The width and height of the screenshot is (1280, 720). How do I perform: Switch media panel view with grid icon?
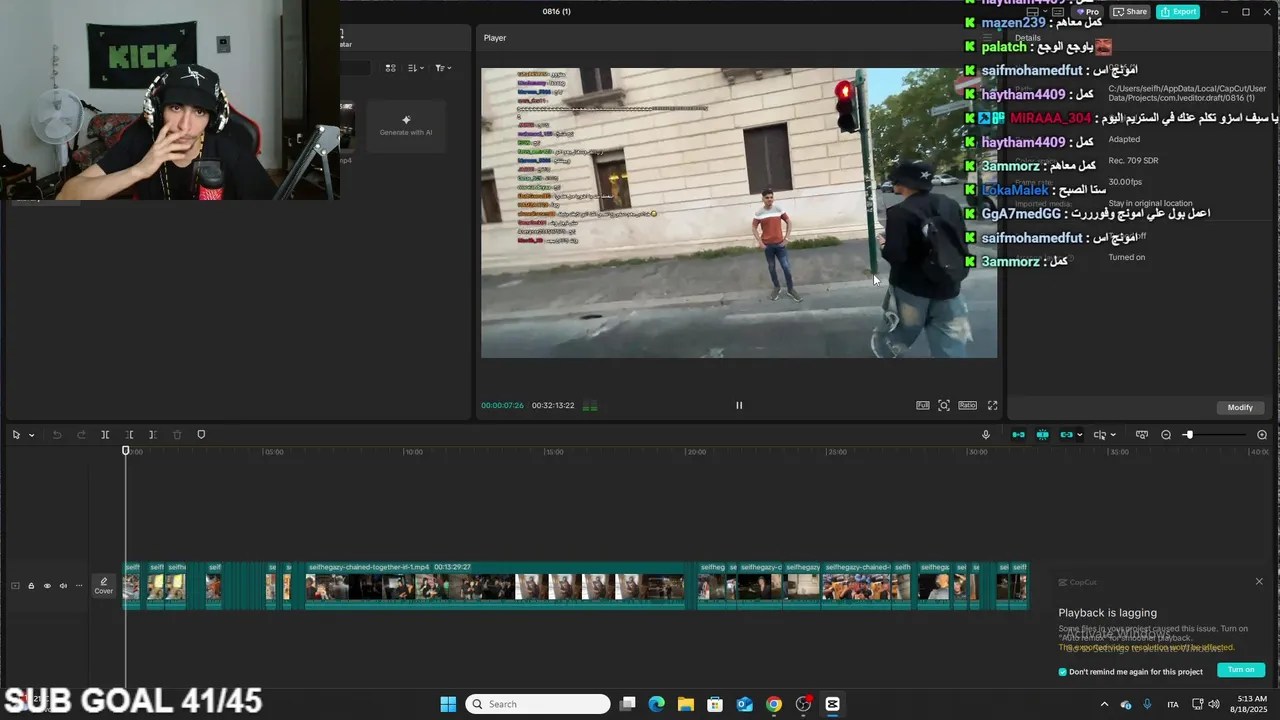[x=390, y=68]
